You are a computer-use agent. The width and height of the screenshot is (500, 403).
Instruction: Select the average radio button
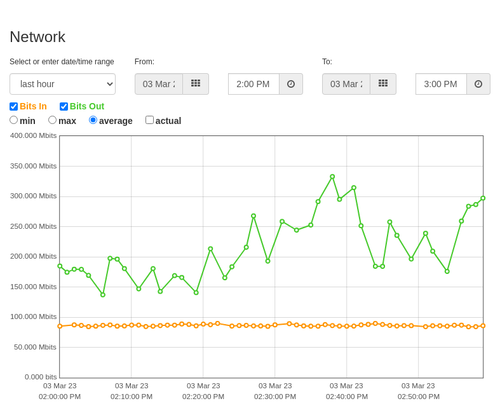pos(93,120)
